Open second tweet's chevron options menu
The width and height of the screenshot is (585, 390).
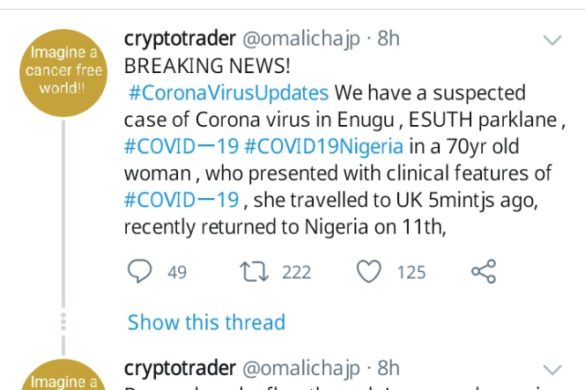pos(553,369)
